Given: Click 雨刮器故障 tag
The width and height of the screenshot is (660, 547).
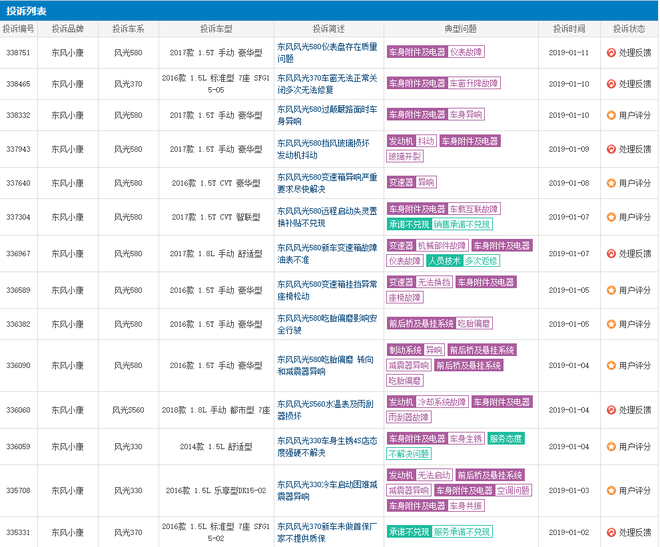Looking at the screenshot, I should tap(409, 417).
